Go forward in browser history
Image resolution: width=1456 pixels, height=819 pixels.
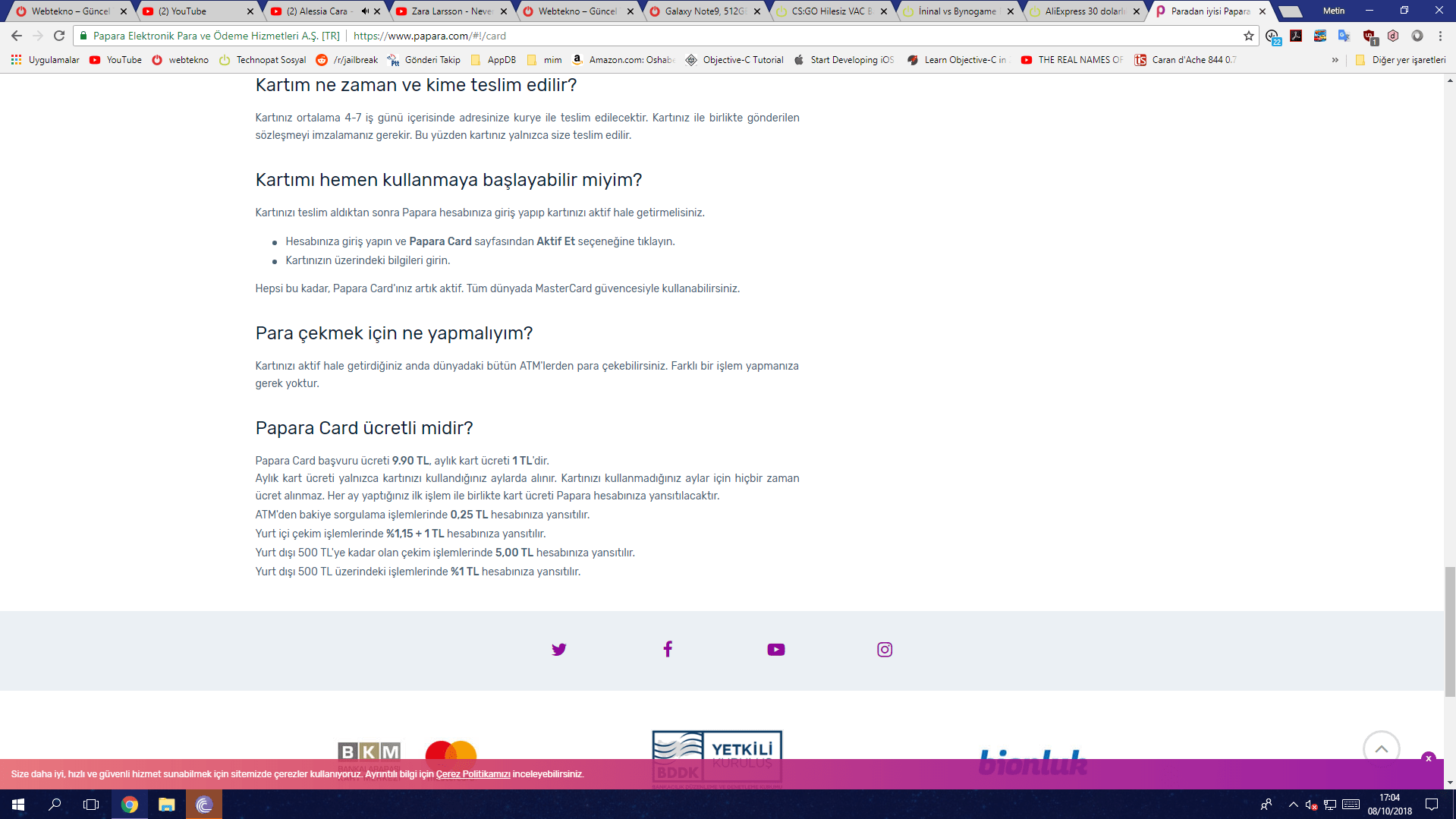coord(38,36)
